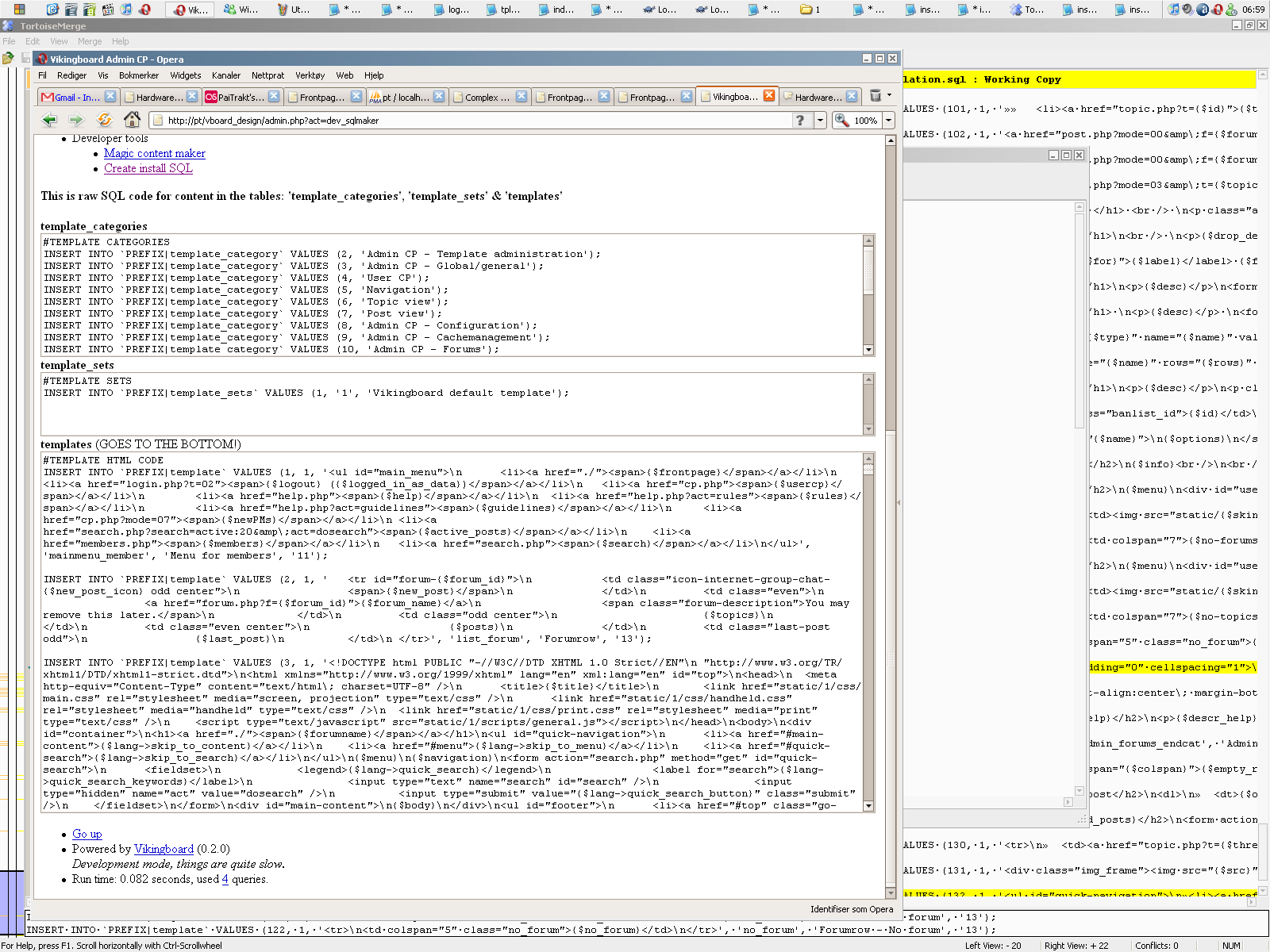Click the Opera logo in window title

(43, 59)
